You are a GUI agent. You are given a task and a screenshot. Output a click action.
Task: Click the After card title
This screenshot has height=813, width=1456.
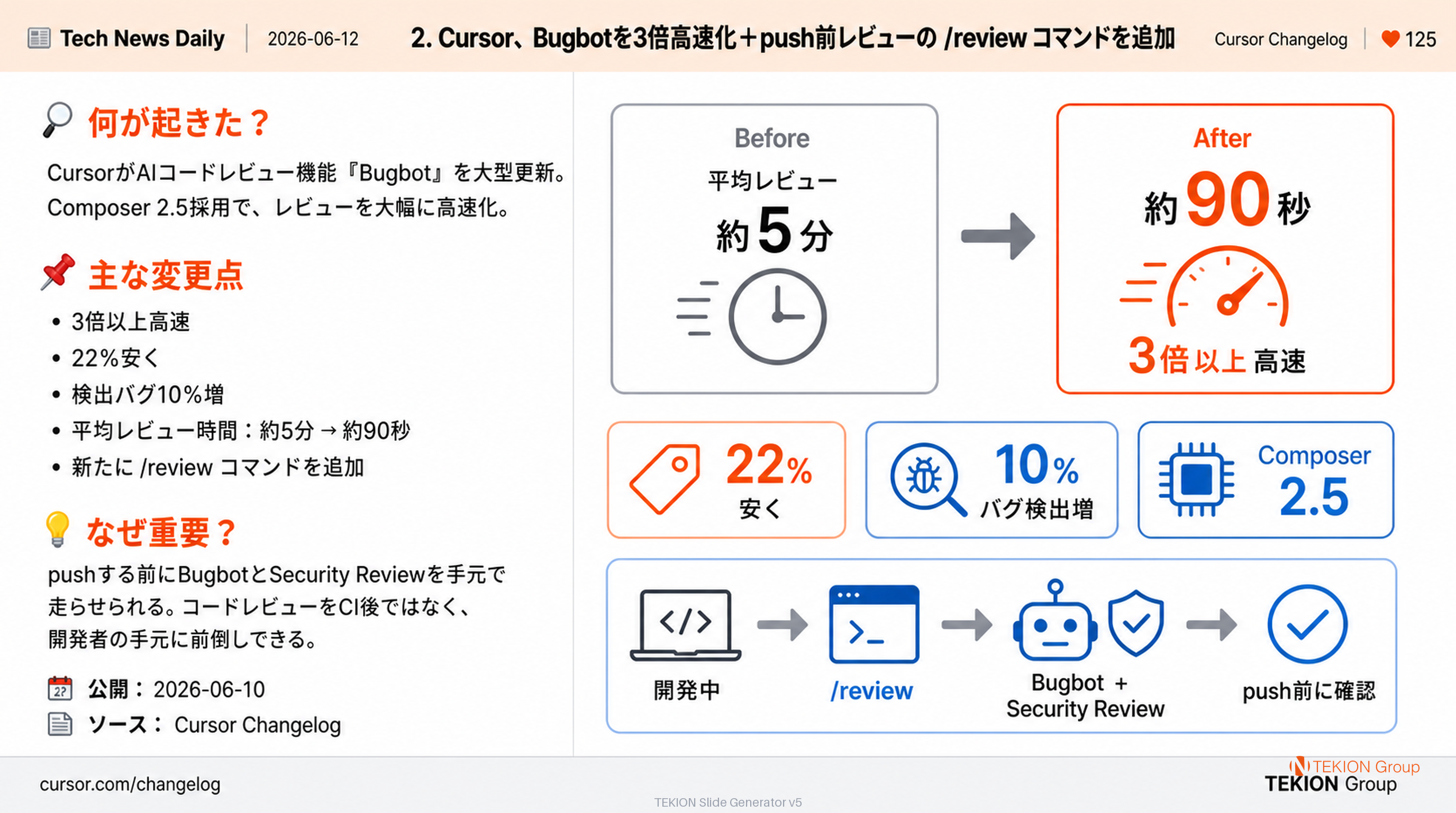(1222, 138)
